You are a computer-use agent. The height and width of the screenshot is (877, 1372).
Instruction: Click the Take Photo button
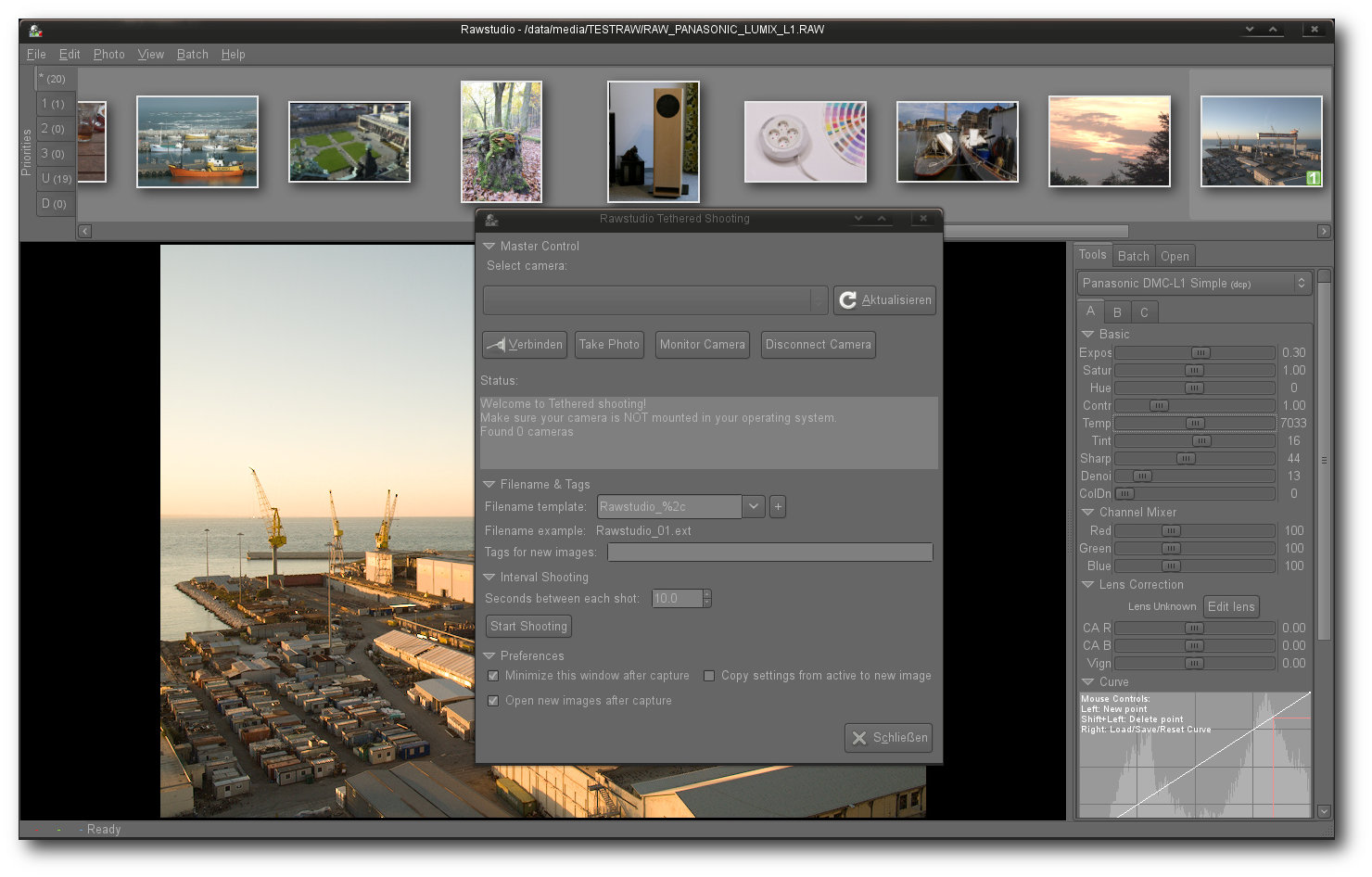(x=609, y=345)
